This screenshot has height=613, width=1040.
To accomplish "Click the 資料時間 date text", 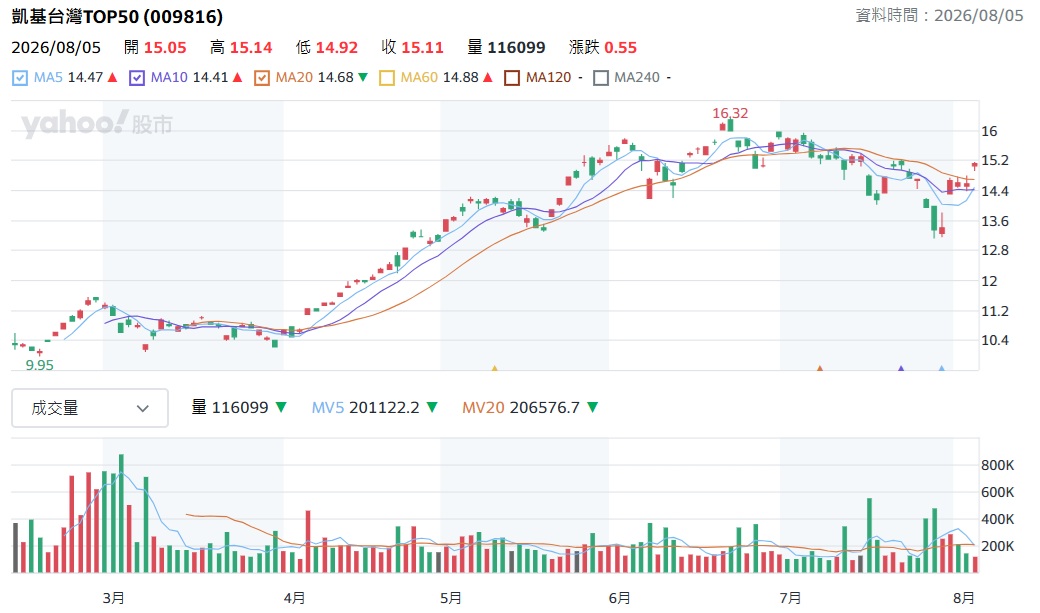I will tap(939, 15).
